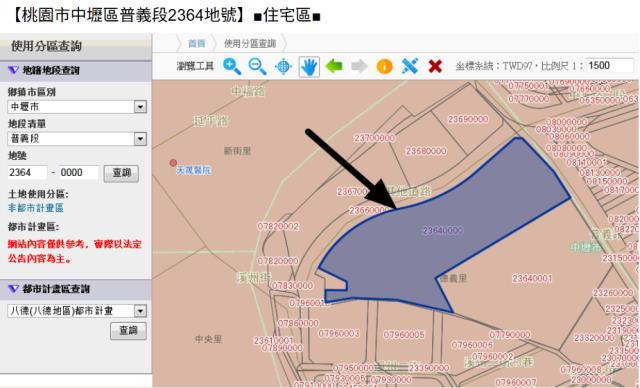
Task: Click the 新街里 map label
Action: click(237, 151)
